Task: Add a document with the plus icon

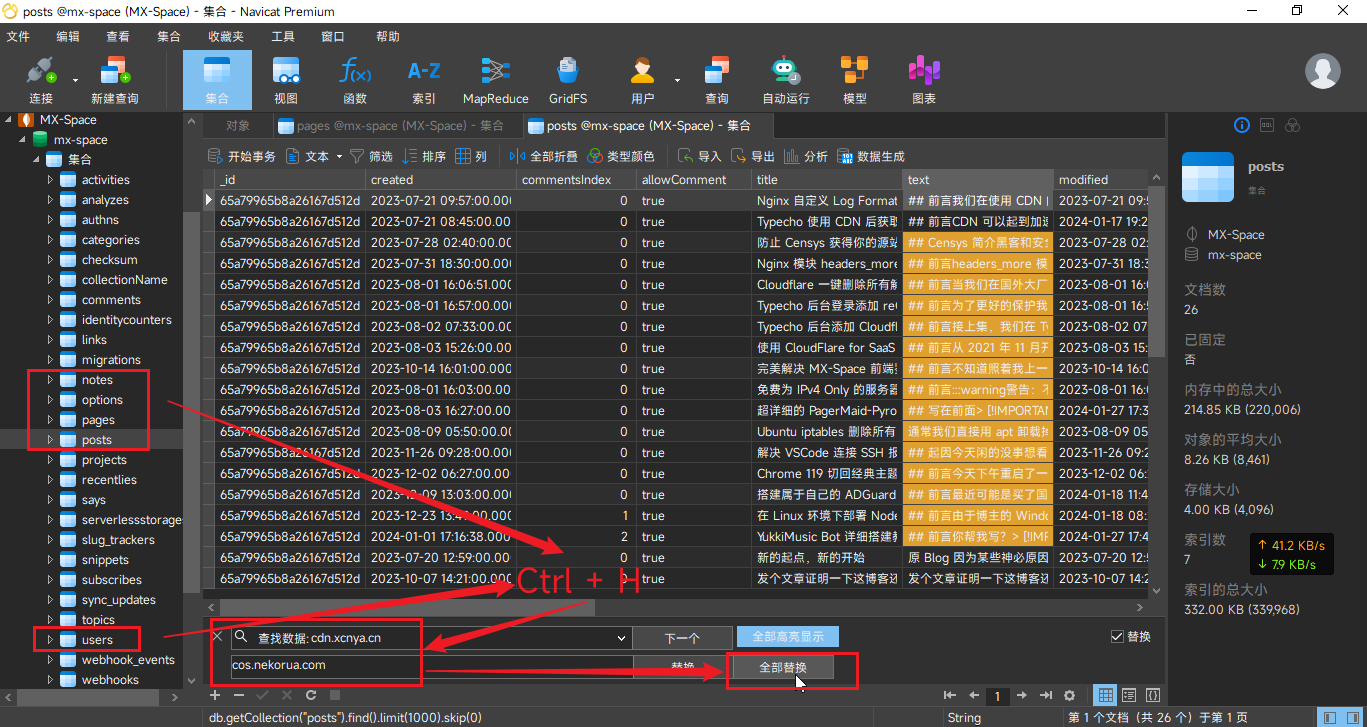Action: [x=214, y=695]
